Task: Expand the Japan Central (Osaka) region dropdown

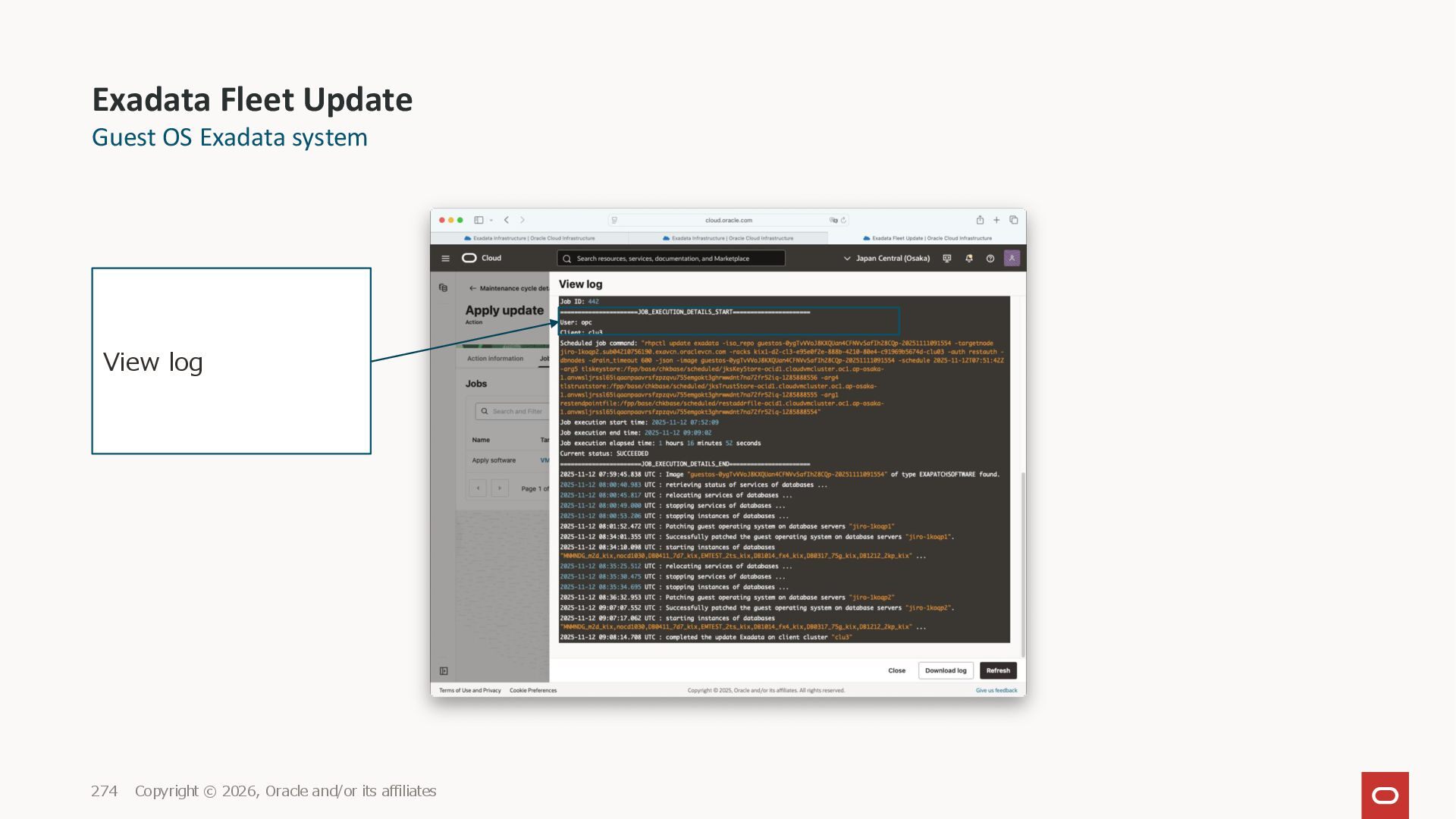Action: pos(886,259)
